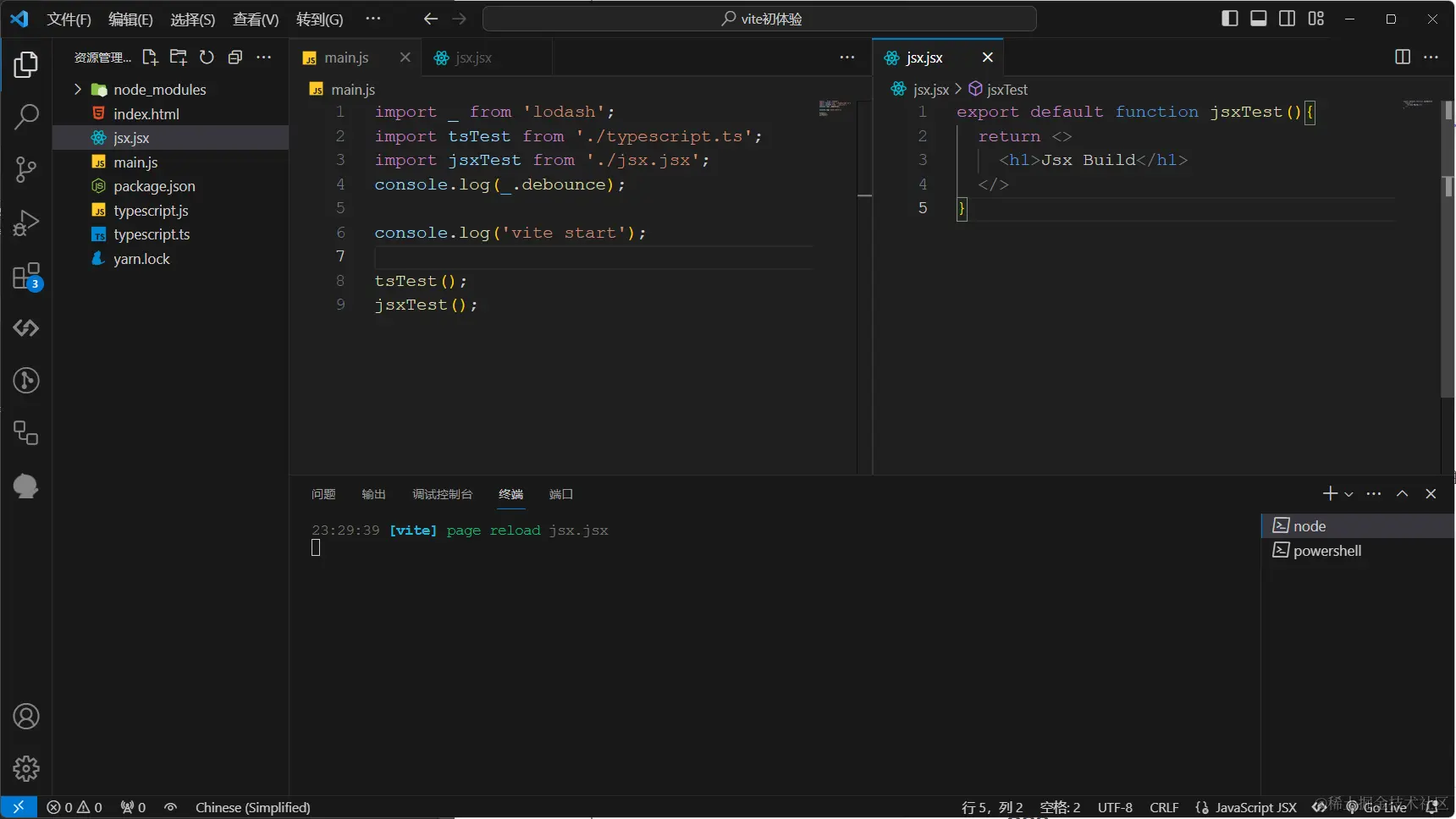This screenshot has width=1456, height=819.
Task: Open the Run and Debug view
Action: [x=26, y=223]
